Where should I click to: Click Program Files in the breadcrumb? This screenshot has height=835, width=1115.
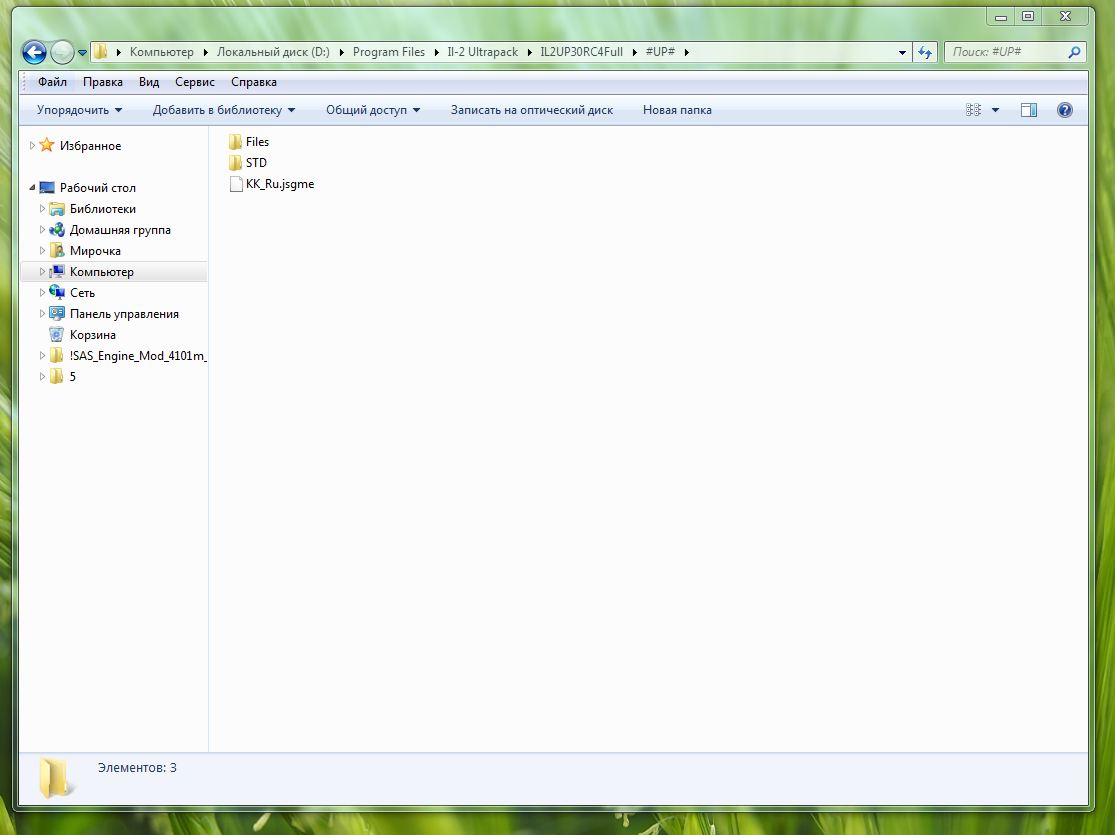388,52
